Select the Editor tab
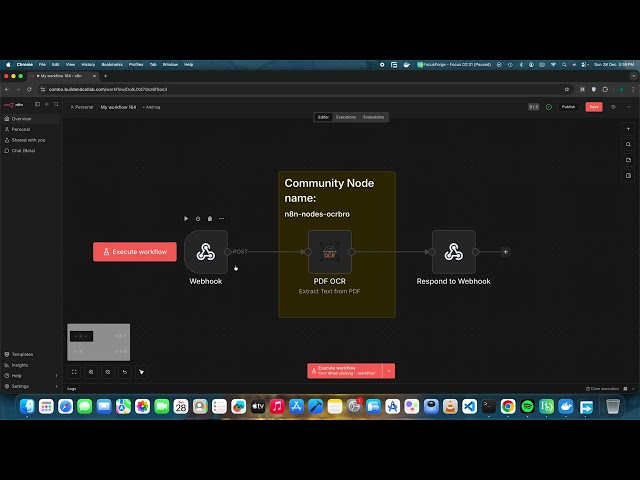Viewport: 640px width, 480px height. (323, 117)
